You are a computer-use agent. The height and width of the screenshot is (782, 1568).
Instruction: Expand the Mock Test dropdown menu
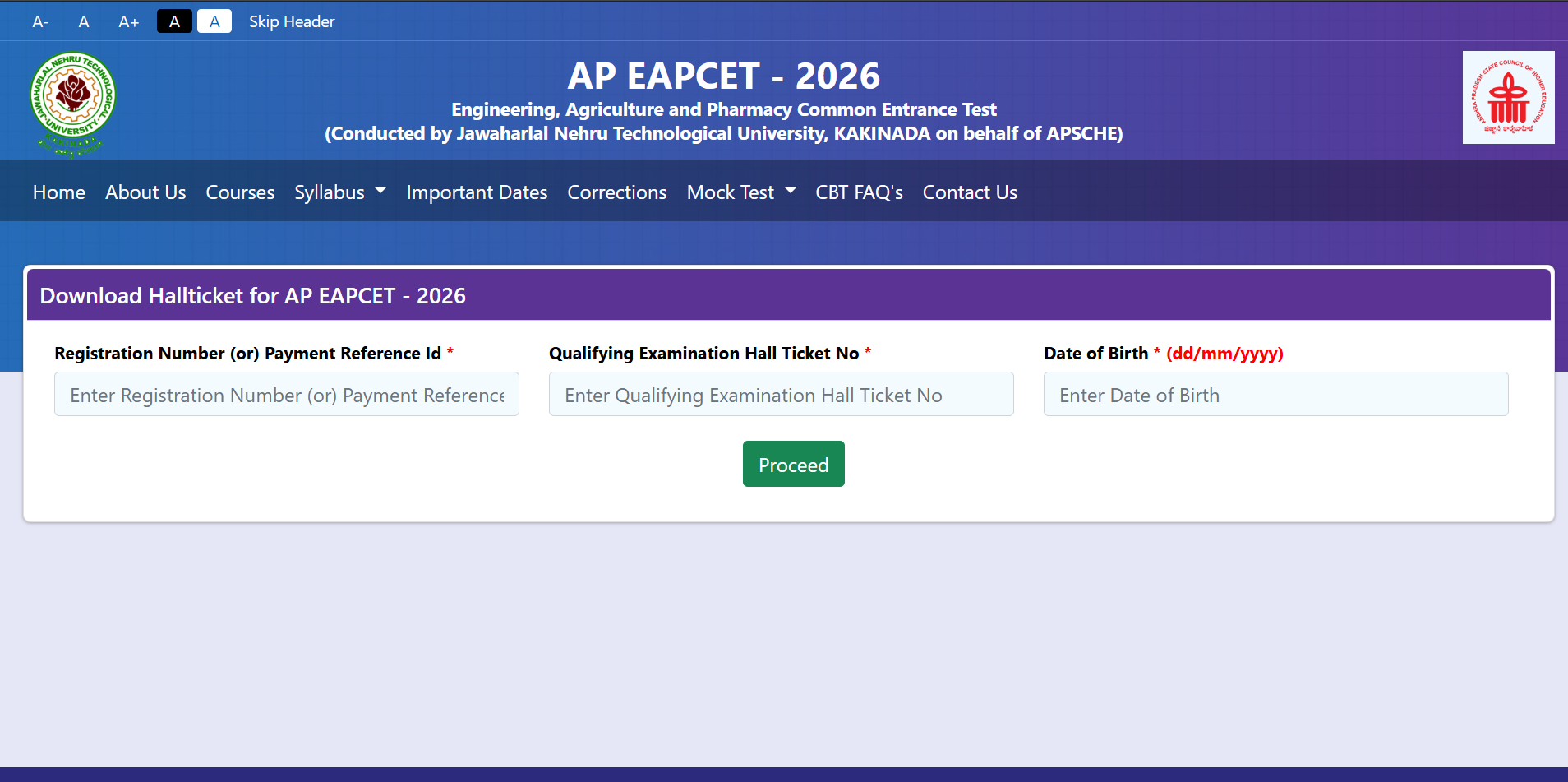[740, 192]
